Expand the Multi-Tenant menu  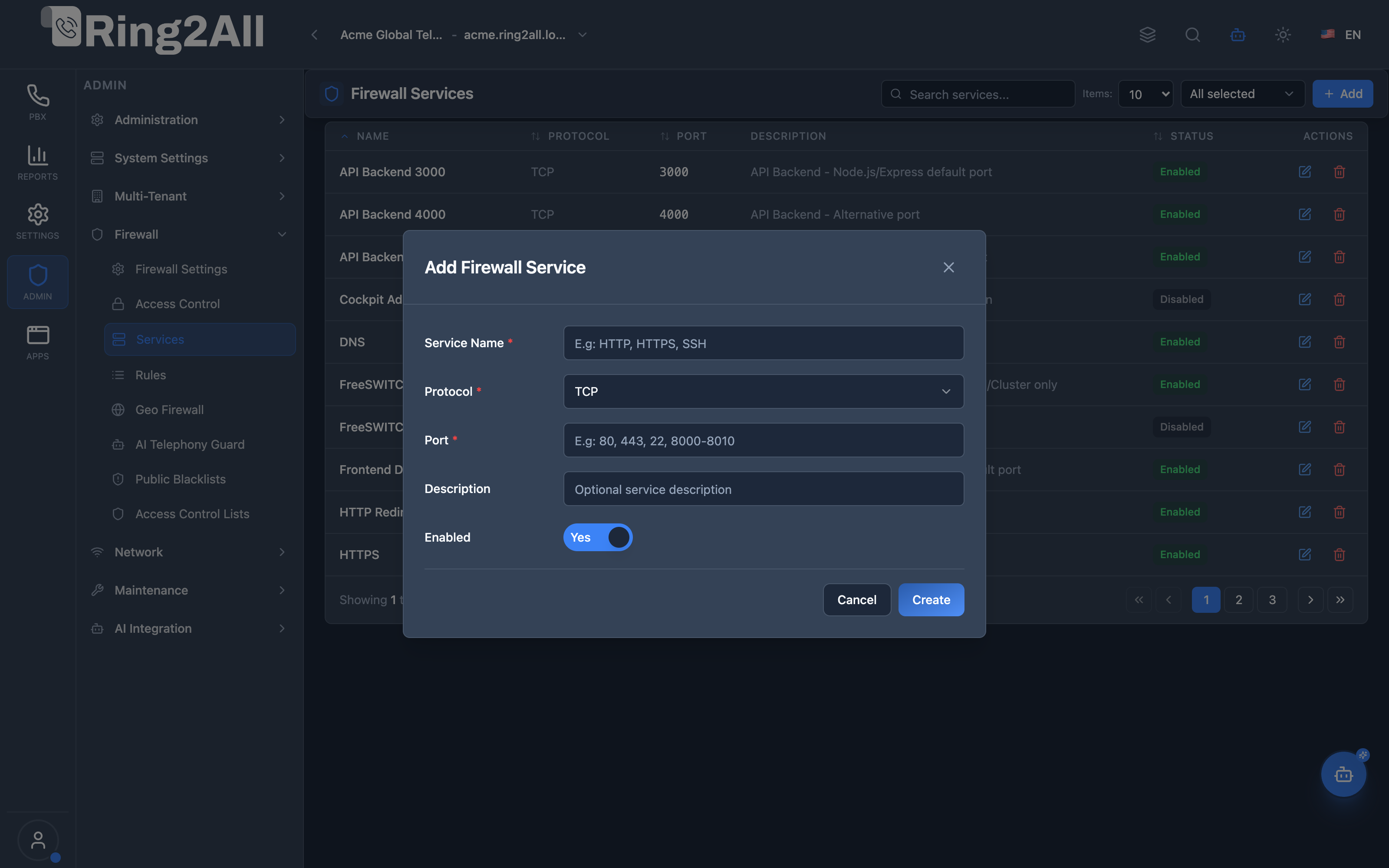(188, 196)
